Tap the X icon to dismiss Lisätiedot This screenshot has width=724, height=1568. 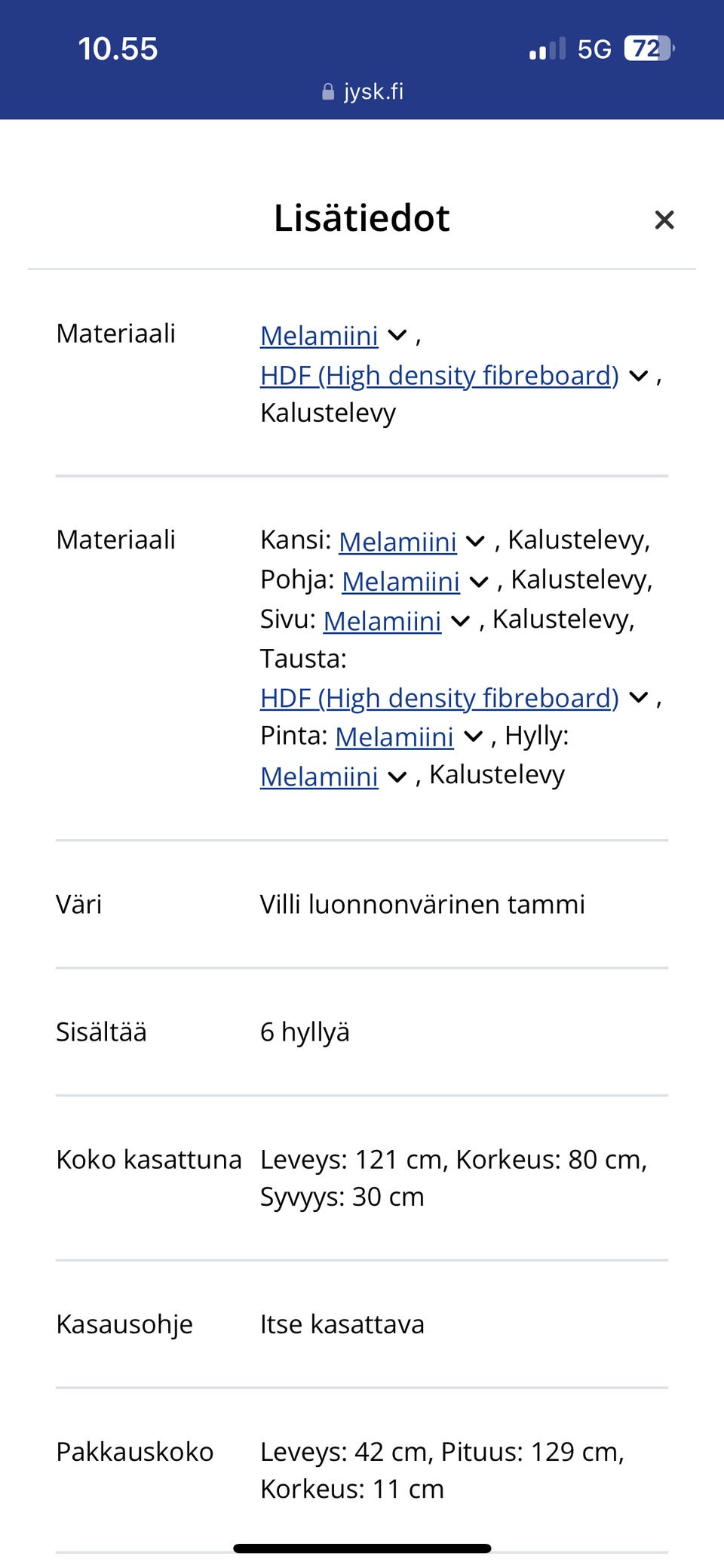pos(664,220)
